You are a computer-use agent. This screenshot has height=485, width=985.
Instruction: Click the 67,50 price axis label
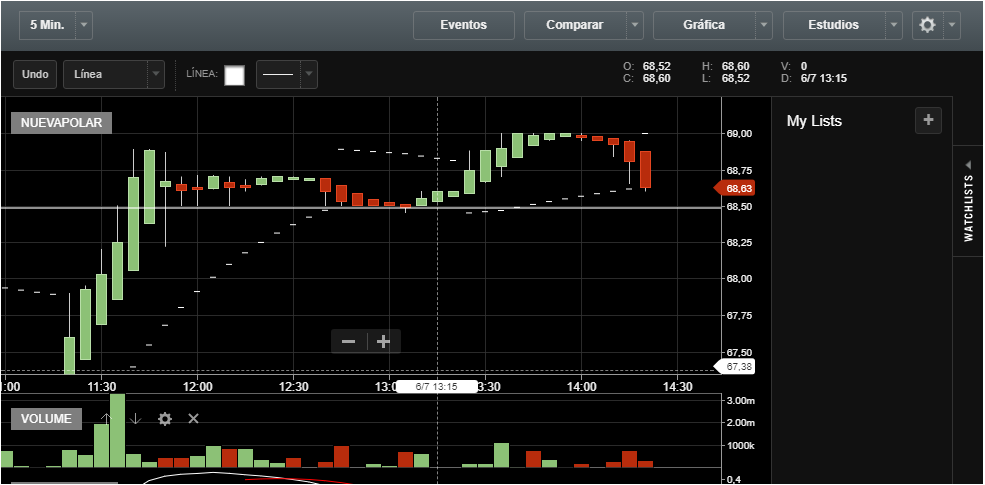[x=739, y=352]
